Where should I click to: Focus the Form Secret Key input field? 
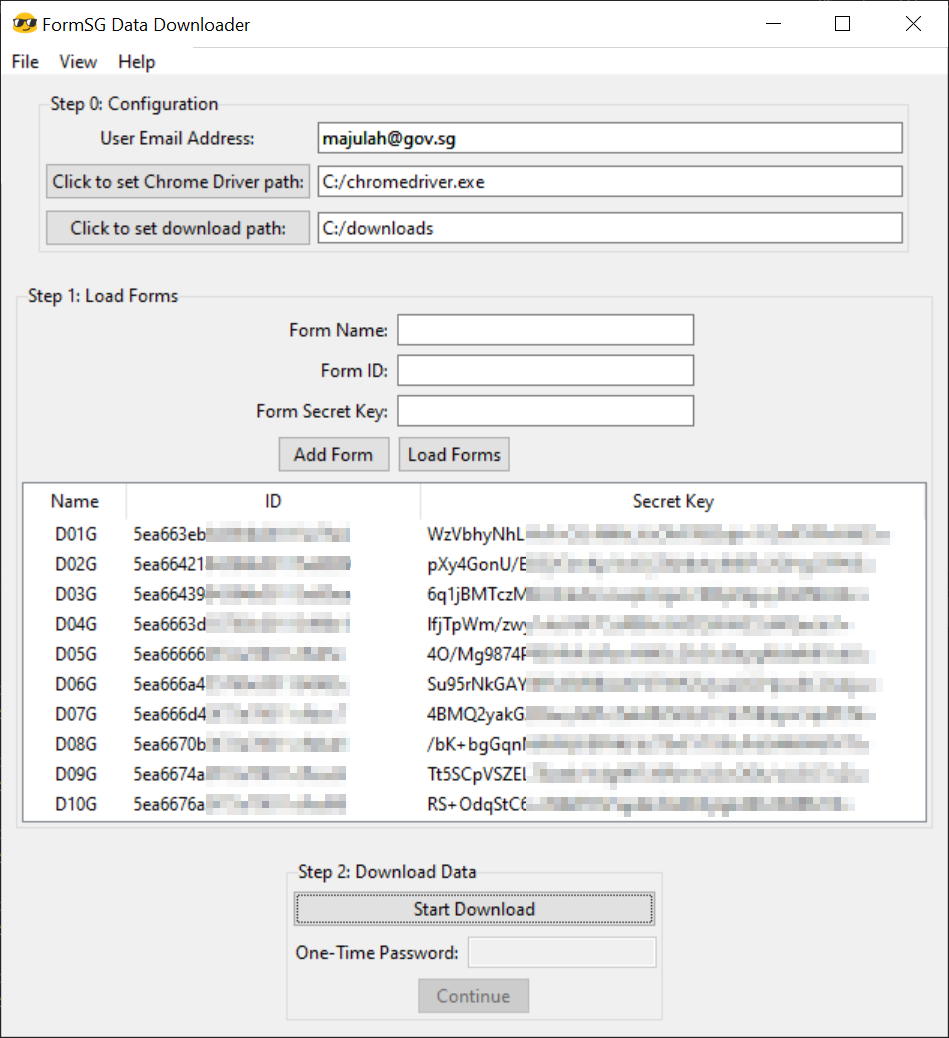tap(545, 411)
